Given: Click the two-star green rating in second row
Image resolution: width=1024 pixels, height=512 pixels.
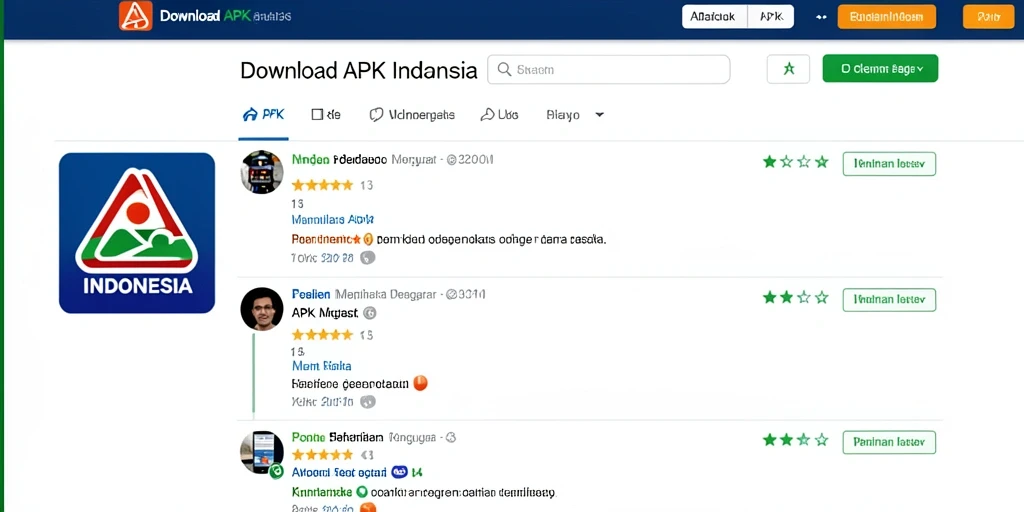Looking at the screenshot, I should pos(795,298).
